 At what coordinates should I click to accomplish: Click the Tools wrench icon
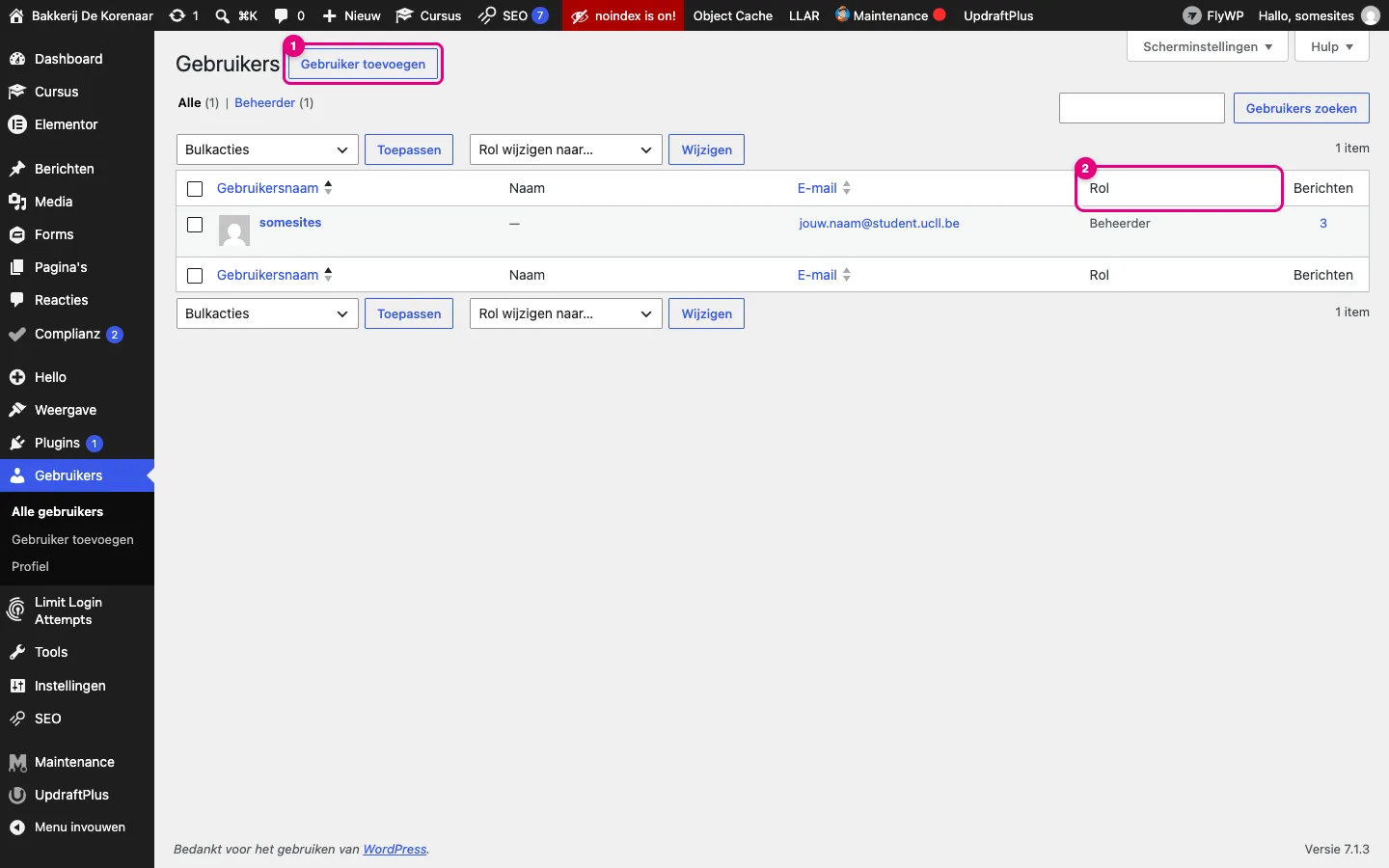[x=17, y=652]
